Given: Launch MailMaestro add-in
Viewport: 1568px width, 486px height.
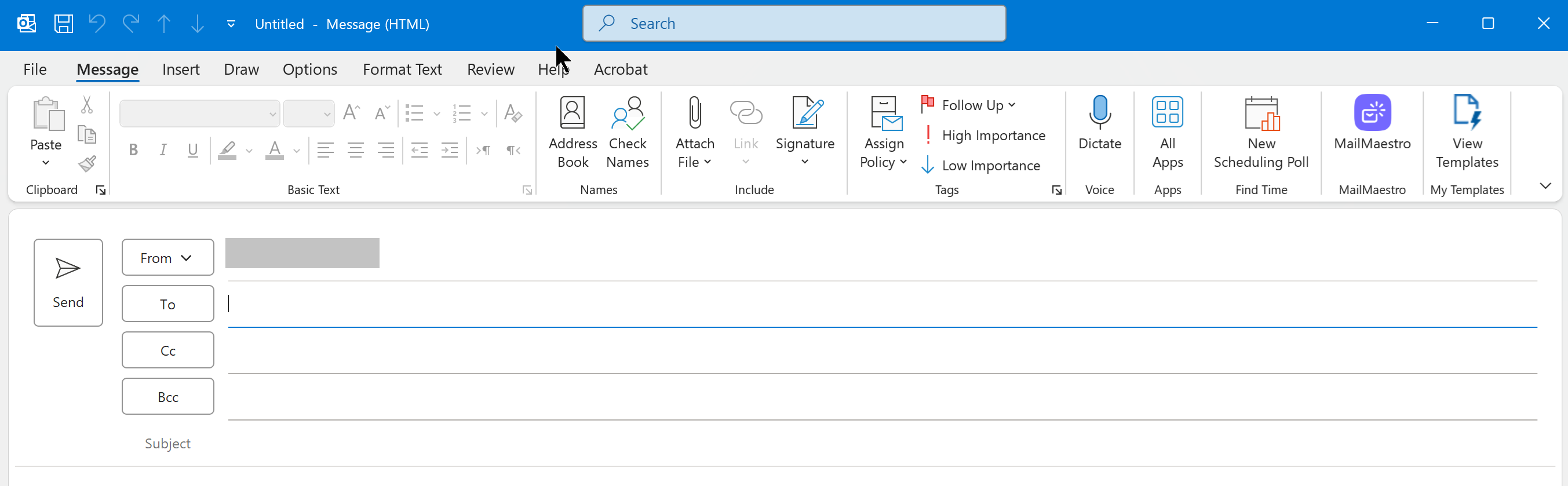Looking at the screenshot, I should pyautogui.click(x=1372, y=123).
